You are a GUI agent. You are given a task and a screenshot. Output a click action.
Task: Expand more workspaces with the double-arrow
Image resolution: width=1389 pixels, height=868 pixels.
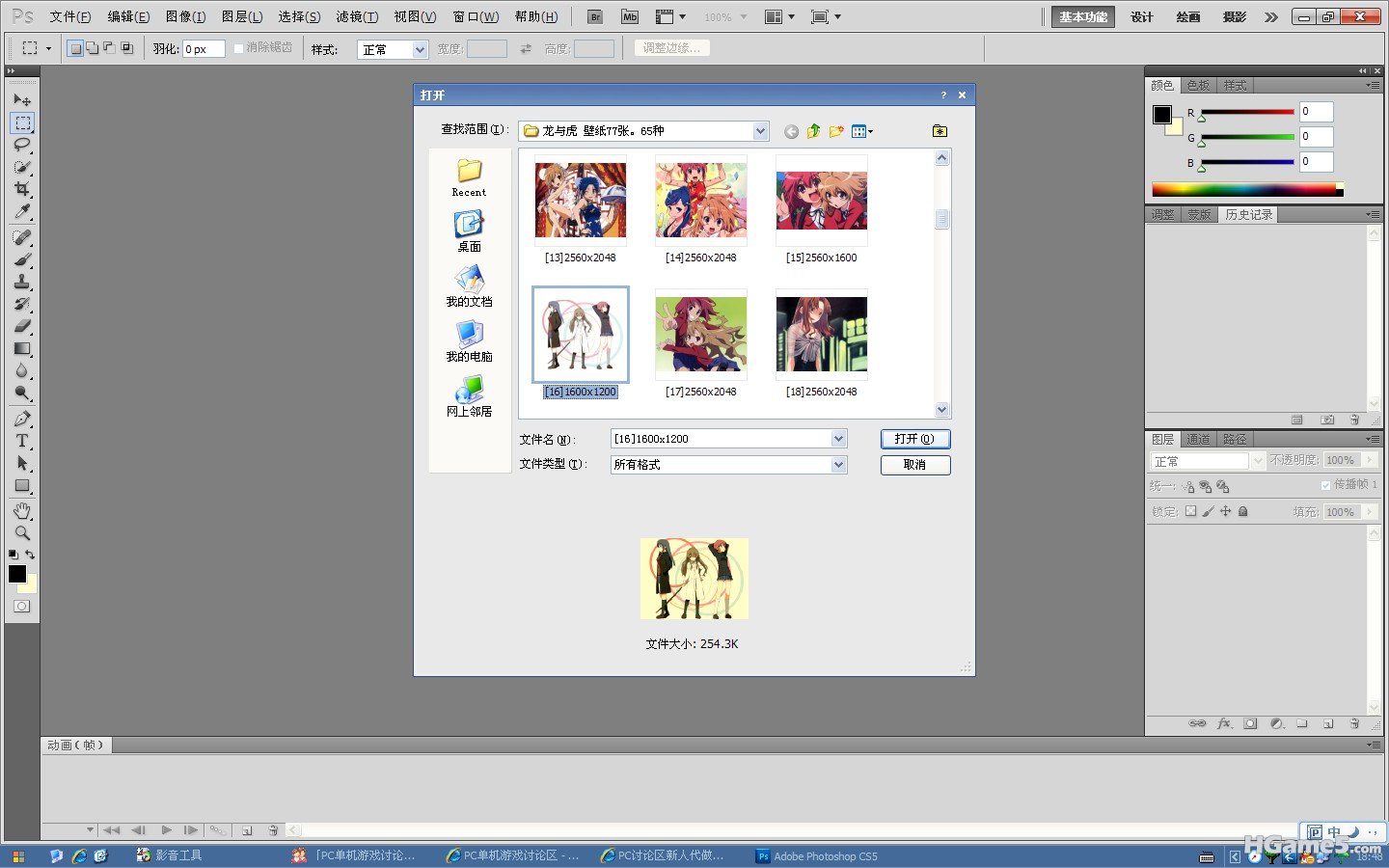pos(1271,17)
